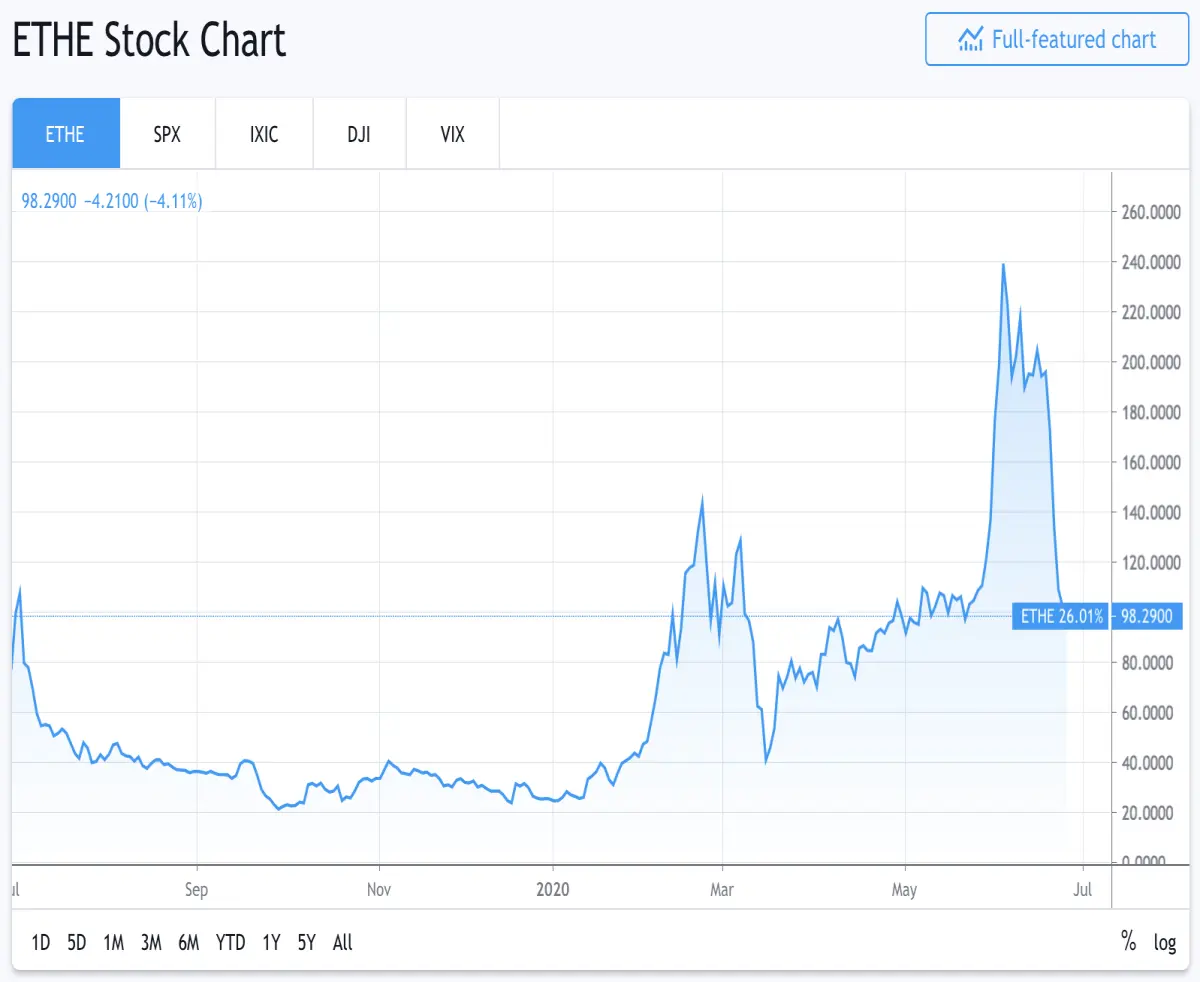Select the 1M time range
The width and height of the screenshot is (1200, 982).
[113, 942]
